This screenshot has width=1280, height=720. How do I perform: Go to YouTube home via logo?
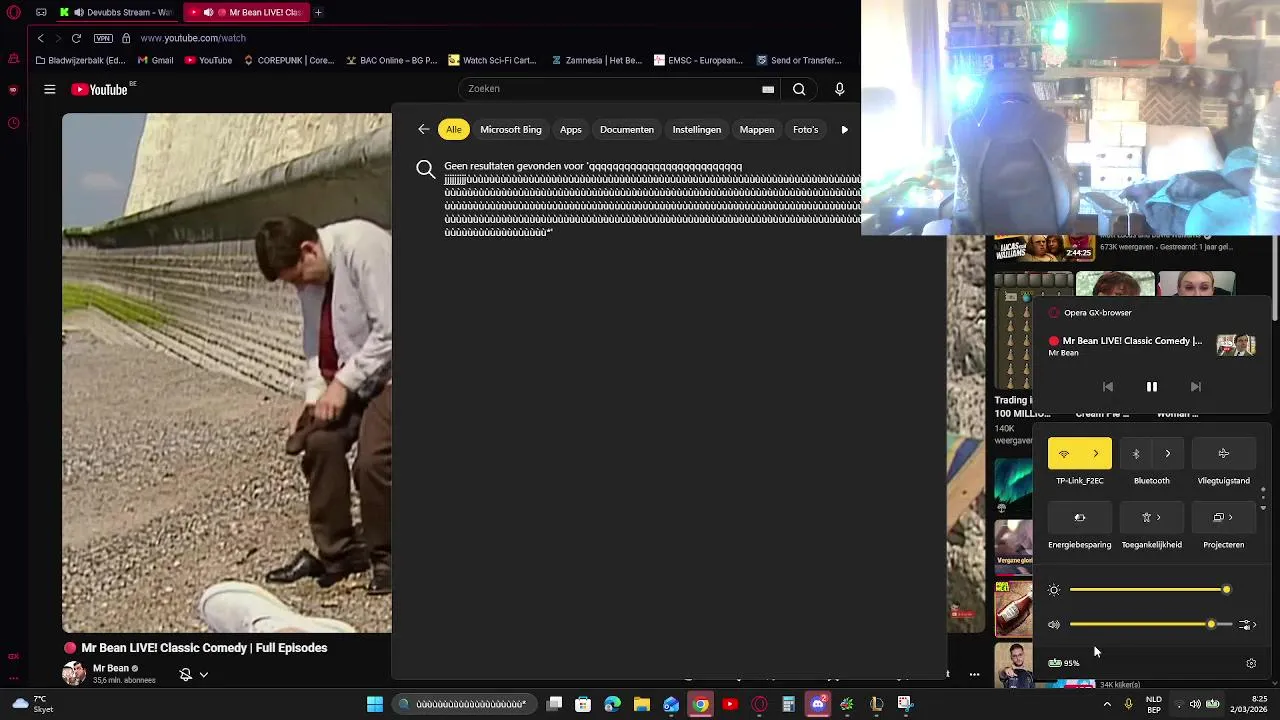click(x=100, y=89)
